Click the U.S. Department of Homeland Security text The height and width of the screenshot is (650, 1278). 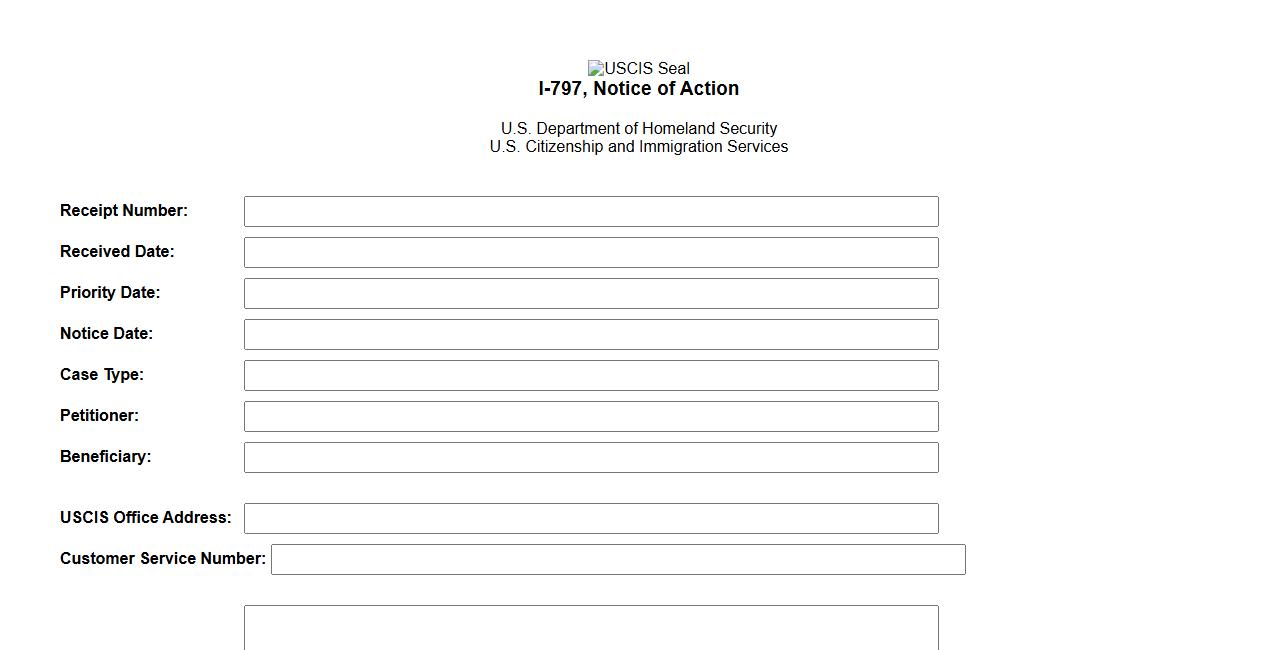pyautogui.click(x=638, y=128)
